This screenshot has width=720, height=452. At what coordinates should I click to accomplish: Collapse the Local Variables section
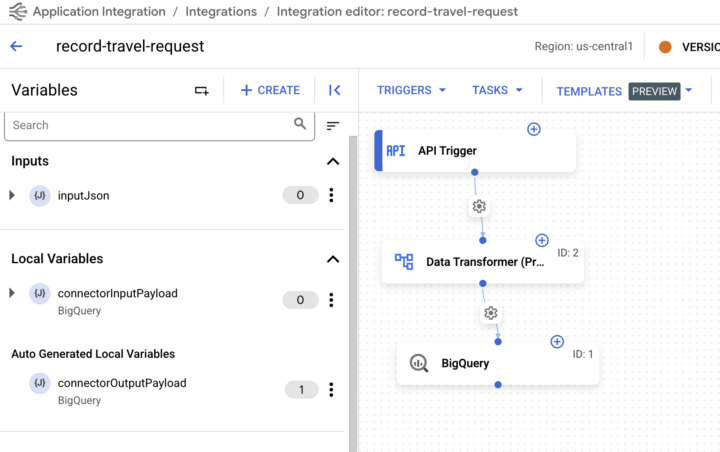tap(333, 259)
